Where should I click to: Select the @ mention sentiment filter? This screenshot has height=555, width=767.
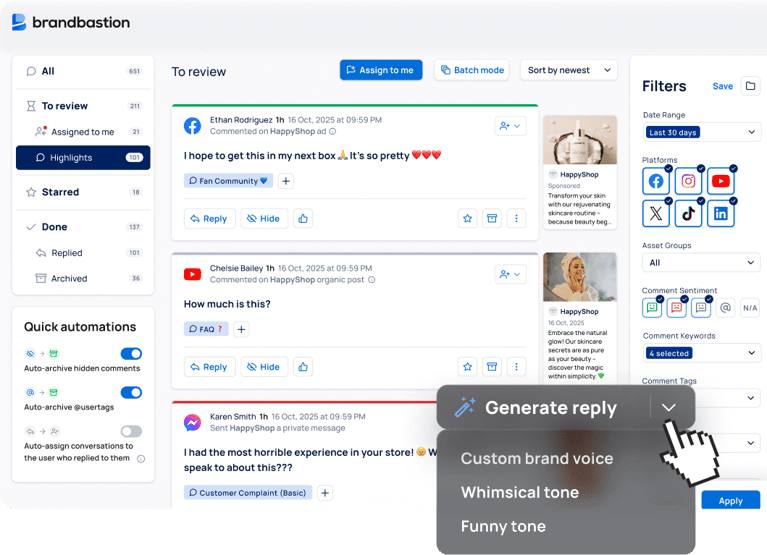[x=725, y=308]
